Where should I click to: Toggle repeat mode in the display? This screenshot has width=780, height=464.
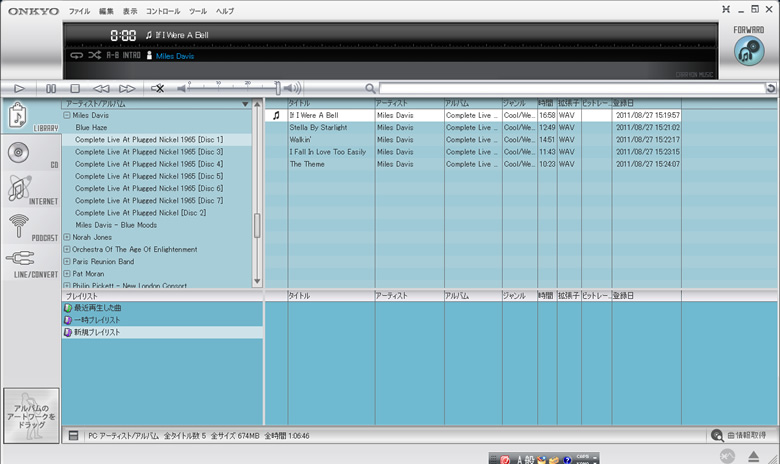[76, 55]
